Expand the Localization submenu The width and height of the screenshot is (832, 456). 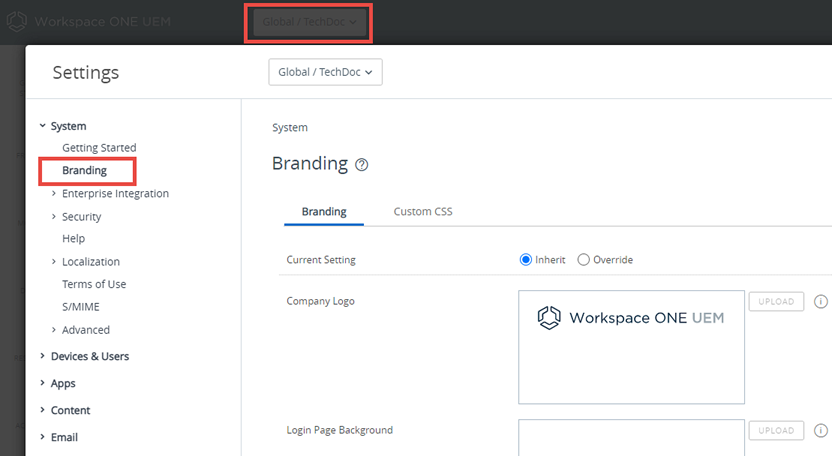coord(54,261)
